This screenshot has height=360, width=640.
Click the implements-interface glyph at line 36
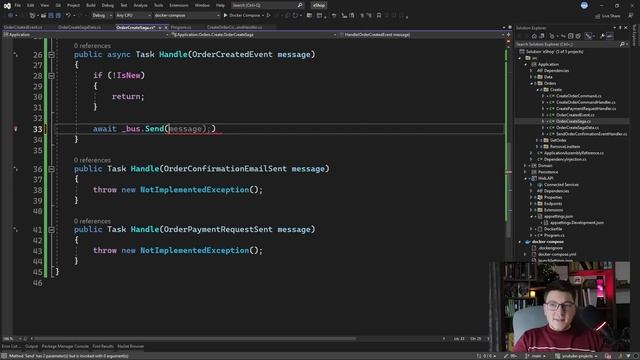(x=16, y=169)
